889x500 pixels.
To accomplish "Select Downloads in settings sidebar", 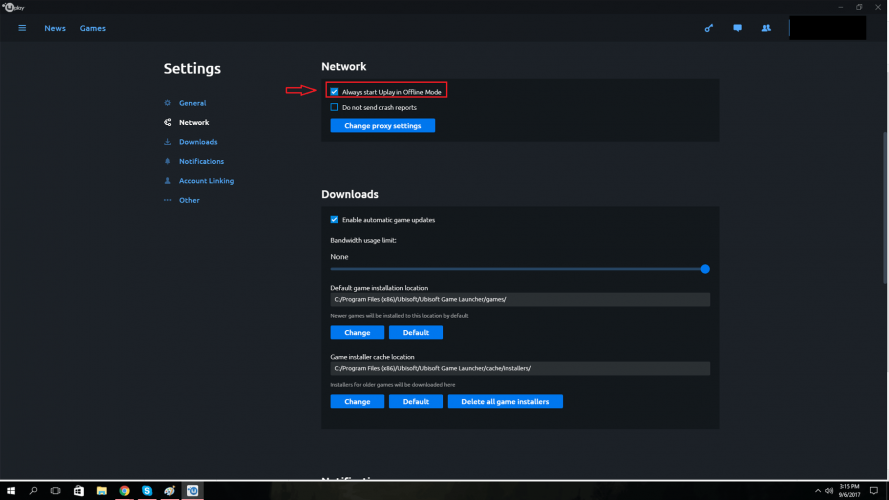I will [198, 142].
